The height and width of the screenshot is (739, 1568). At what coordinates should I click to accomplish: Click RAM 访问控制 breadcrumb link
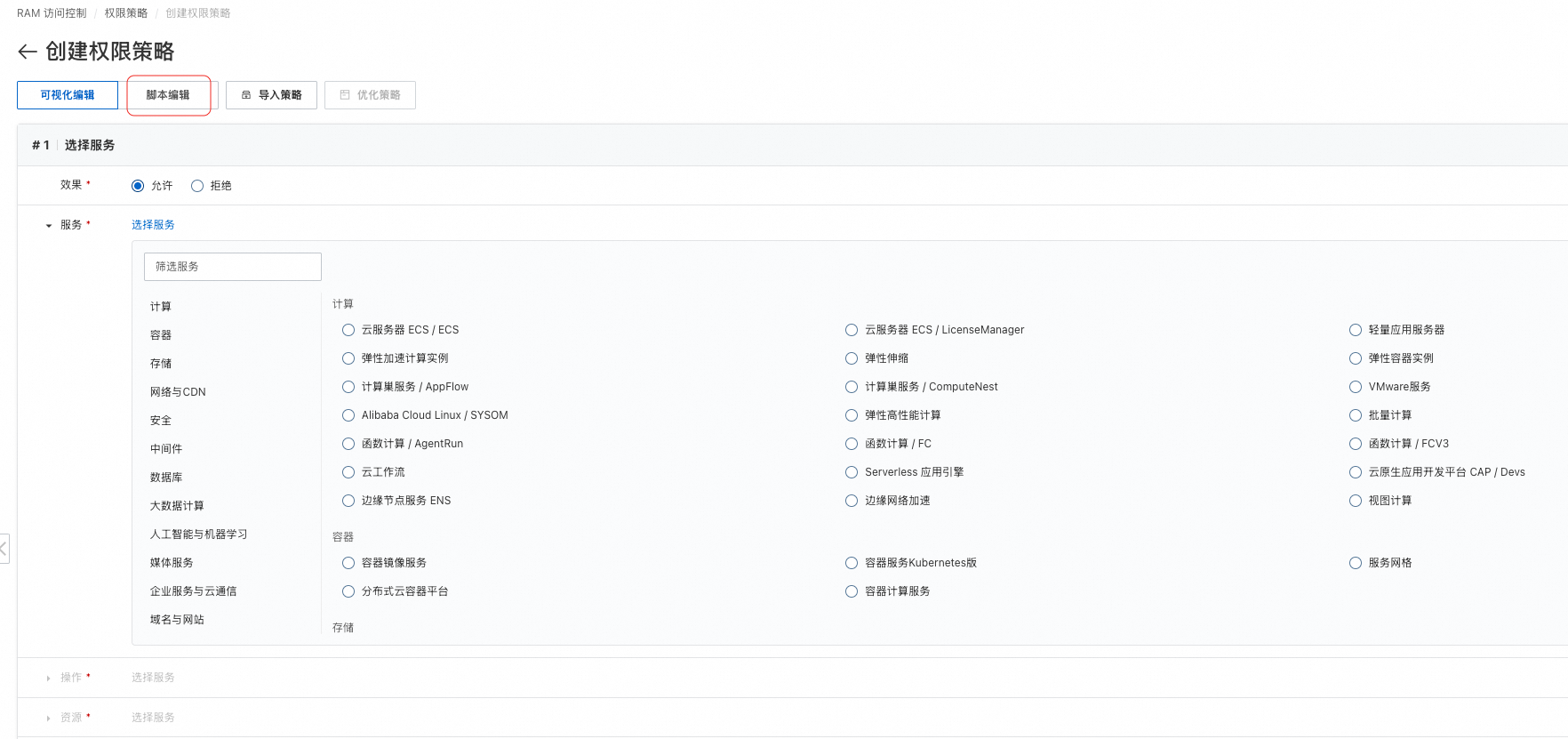click(x=52, y=13)
